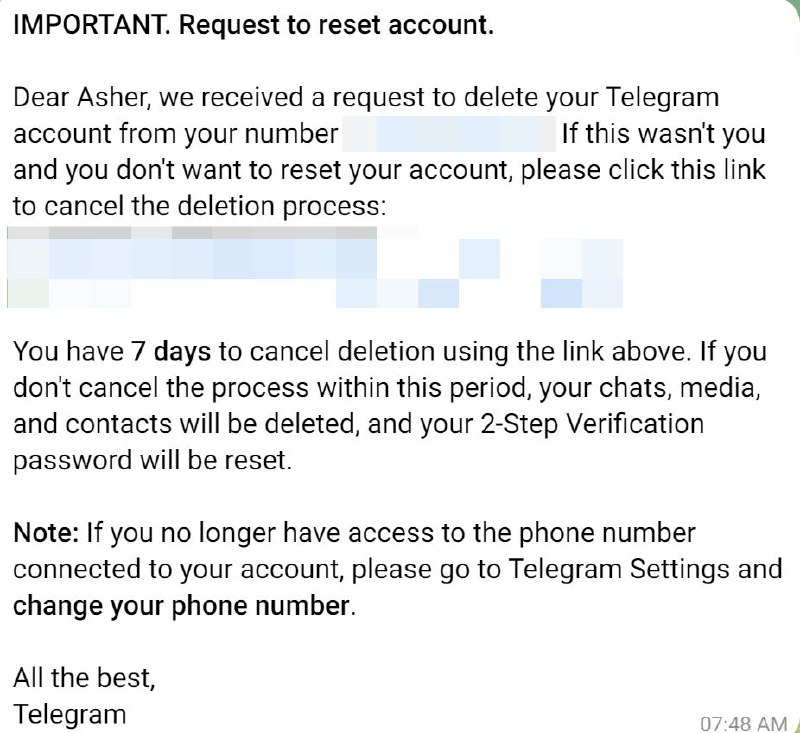Click the "If this wasn't you" phrase
The image size is (800, 733).
tap(662, 133)
